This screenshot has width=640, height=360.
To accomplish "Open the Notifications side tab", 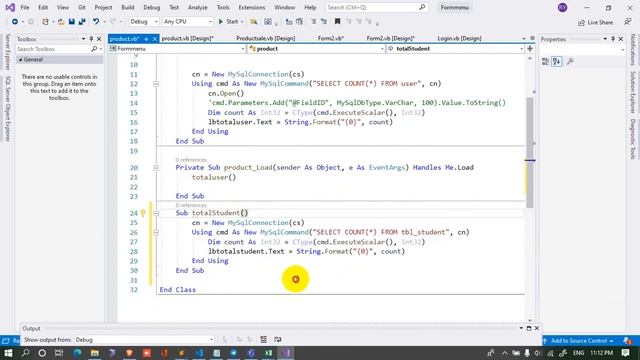I will click(x=633, y=49).
